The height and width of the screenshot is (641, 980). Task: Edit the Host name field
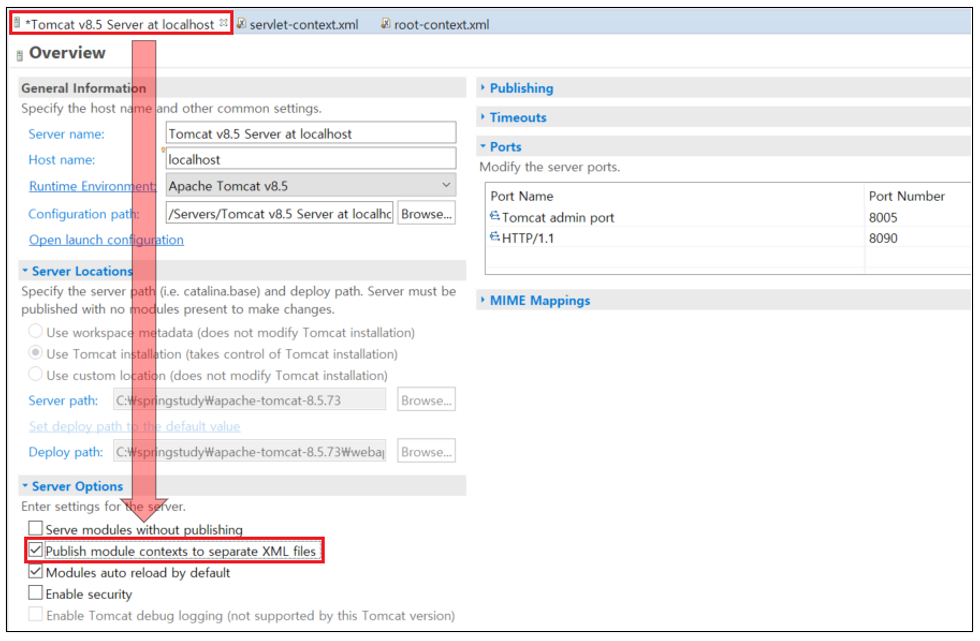(x=311, y=159)
